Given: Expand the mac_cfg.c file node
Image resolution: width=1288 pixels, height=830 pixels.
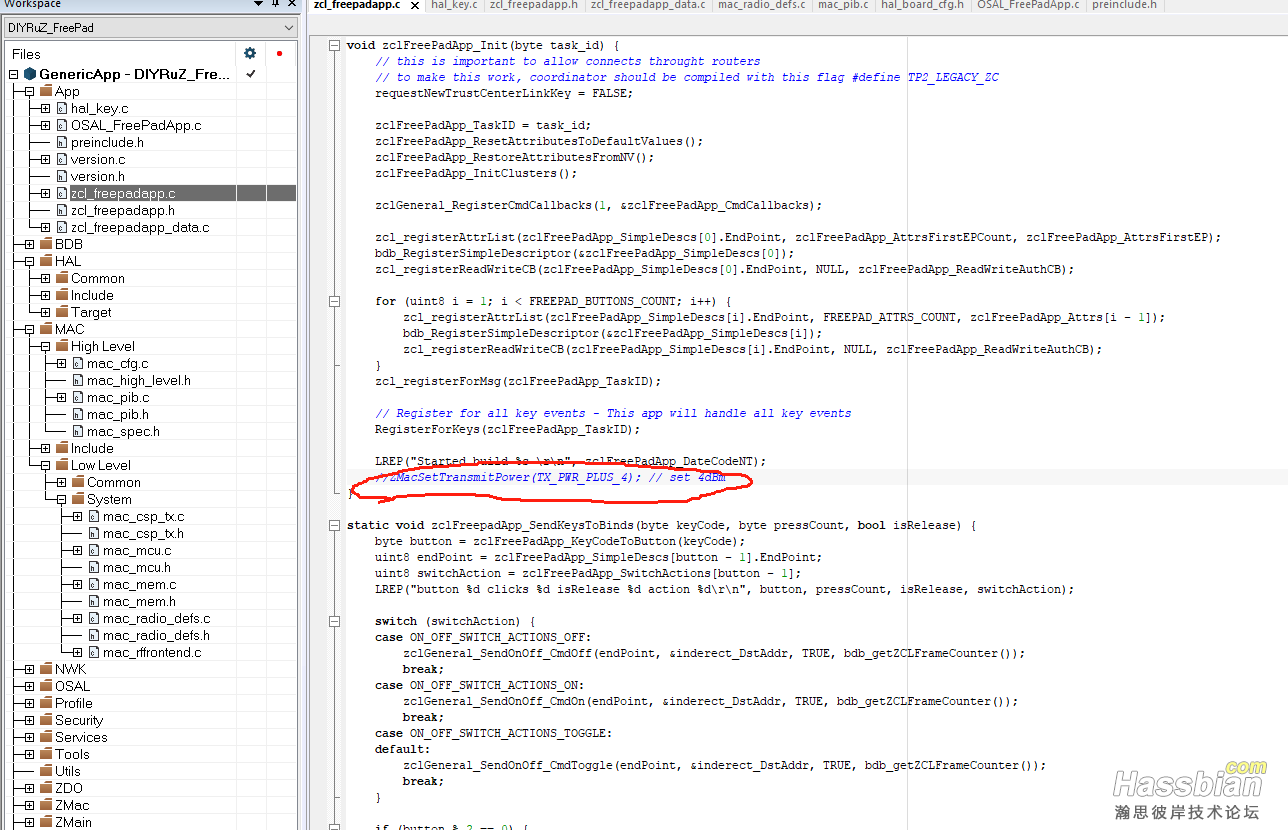Looking at the screenshot, I should coord(61,363).
